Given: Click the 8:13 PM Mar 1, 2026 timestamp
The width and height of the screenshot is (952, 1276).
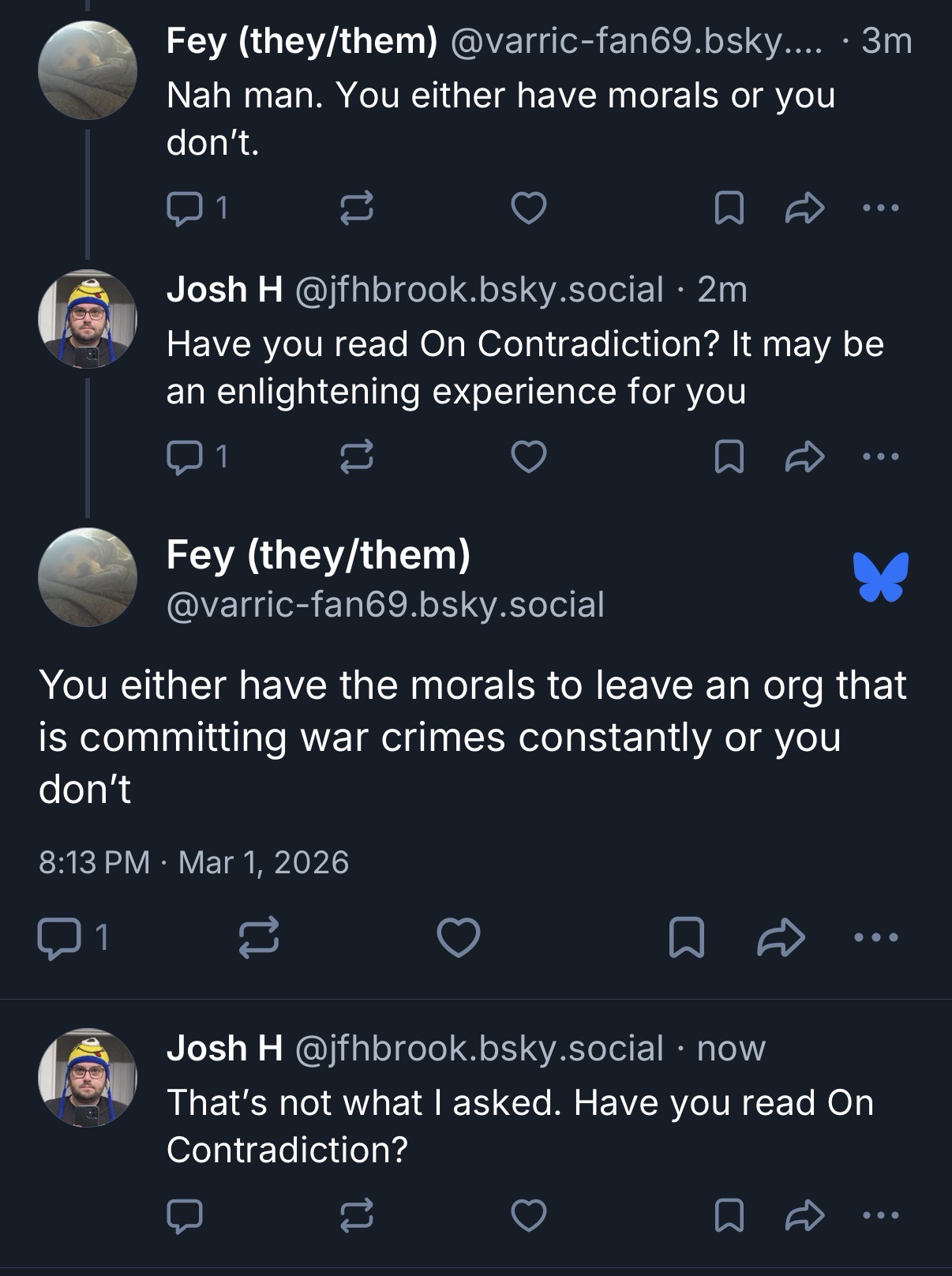Looking at the screenshot, I should 193,862.
